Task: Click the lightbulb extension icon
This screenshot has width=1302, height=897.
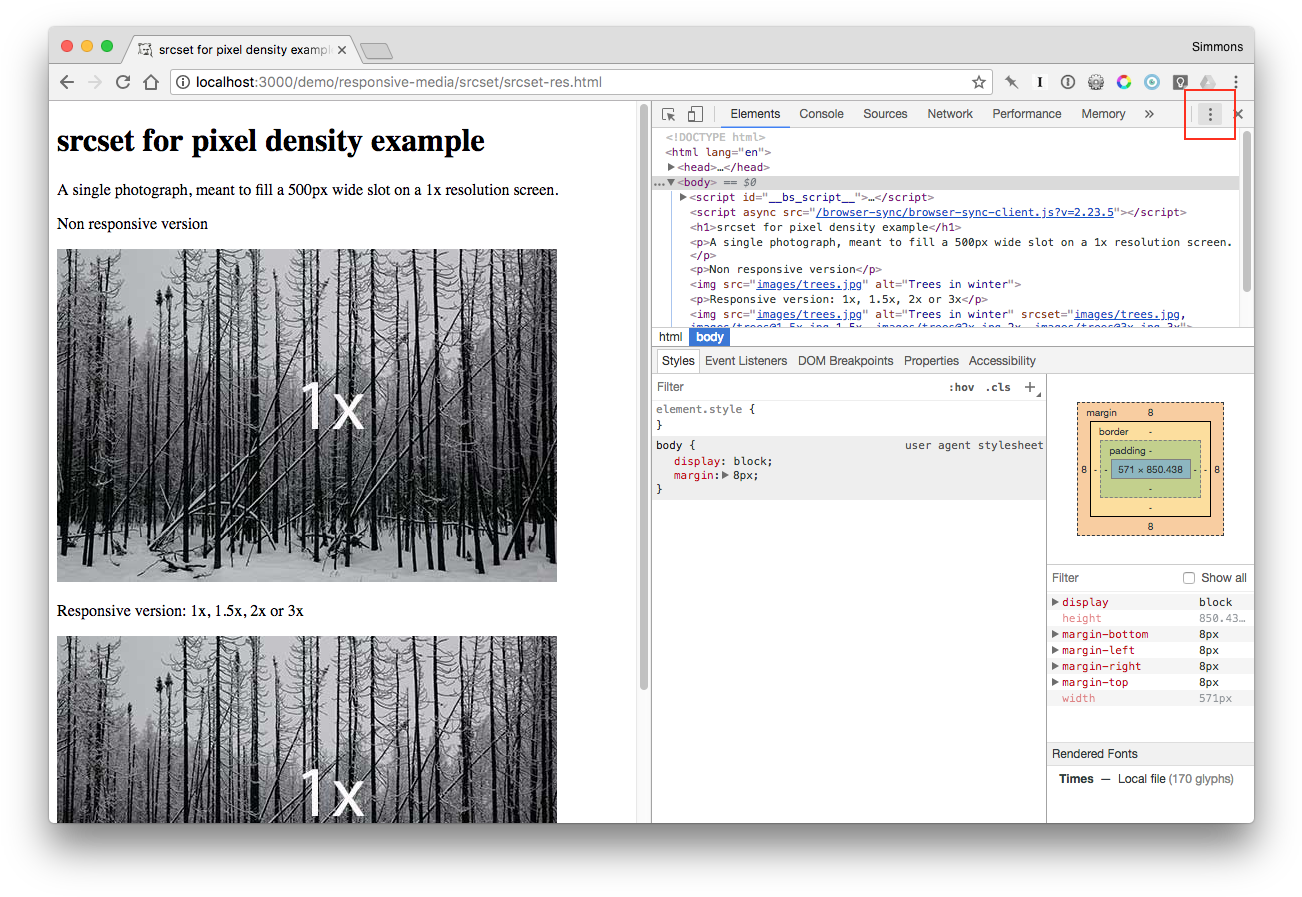Action: coord(1180,82)
